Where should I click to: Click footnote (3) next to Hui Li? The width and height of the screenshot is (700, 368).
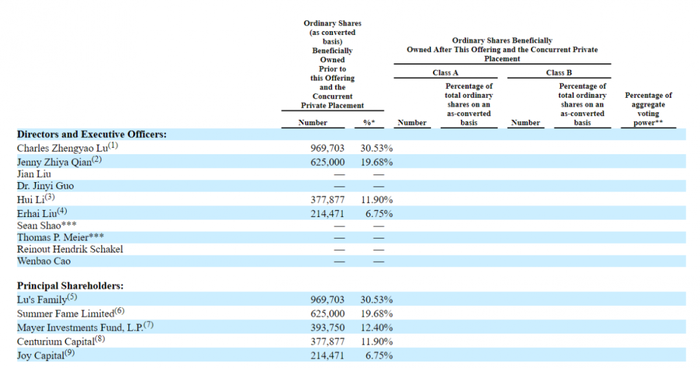click(x=50, y=197)
